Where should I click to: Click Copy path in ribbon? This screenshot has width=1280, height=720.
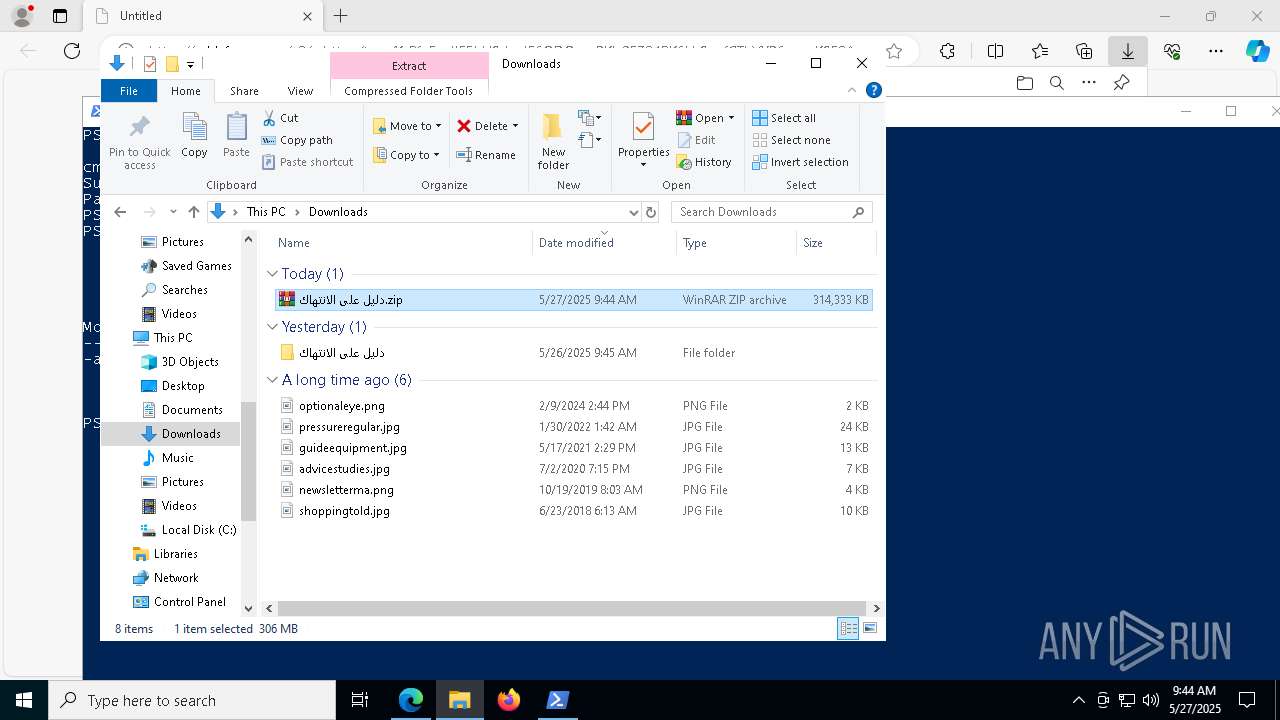[x=297, y=140]
